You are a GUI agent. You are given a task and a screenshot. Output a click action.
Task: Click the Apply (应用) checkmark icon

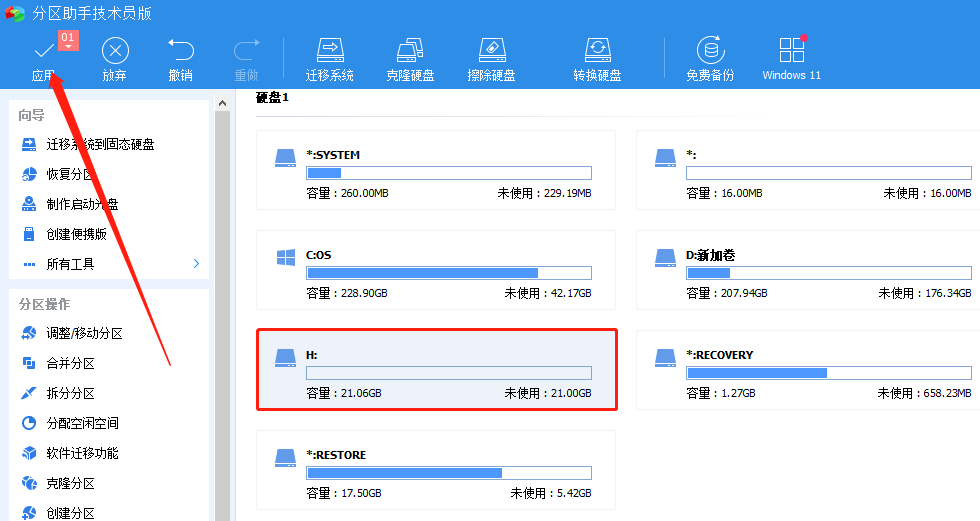point(43,51)
